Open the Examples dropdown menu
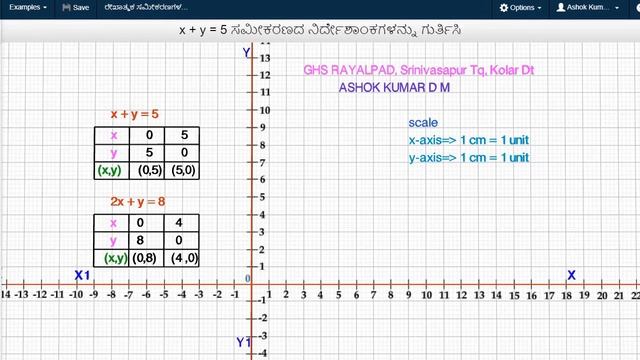This screenshot has height=360, width=640. pyautogui.click(x=28, y=7)
